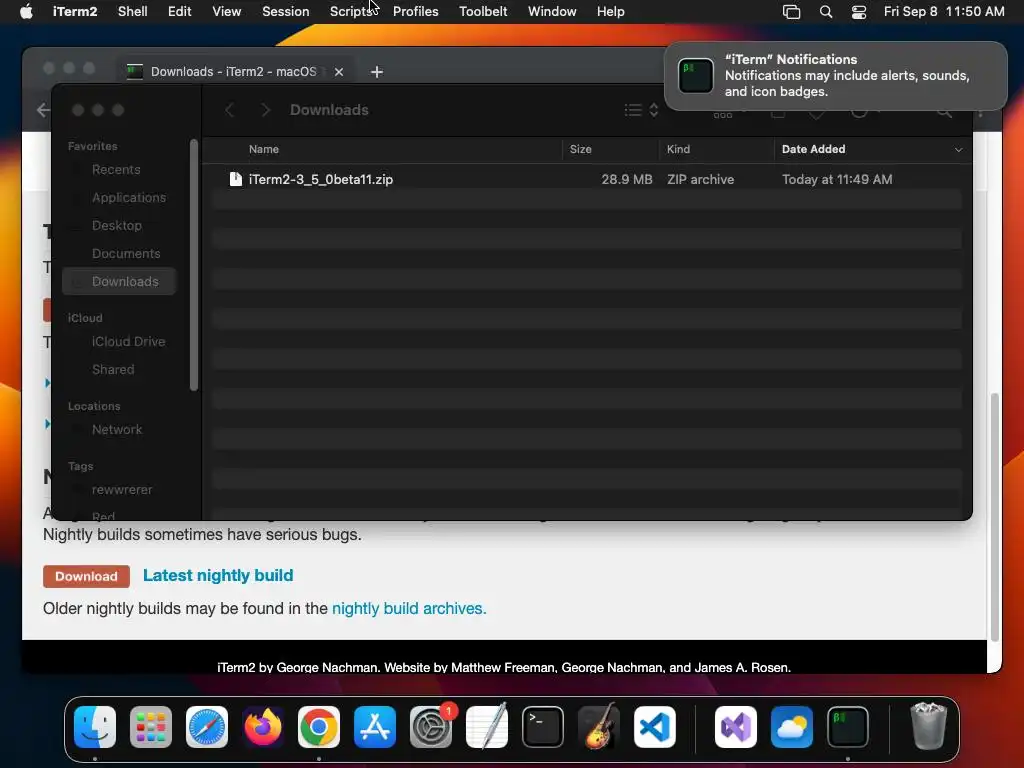1024x768 pixels.
Task: Click the Today at 11:49 AM cell
Action: click(837, 180)
